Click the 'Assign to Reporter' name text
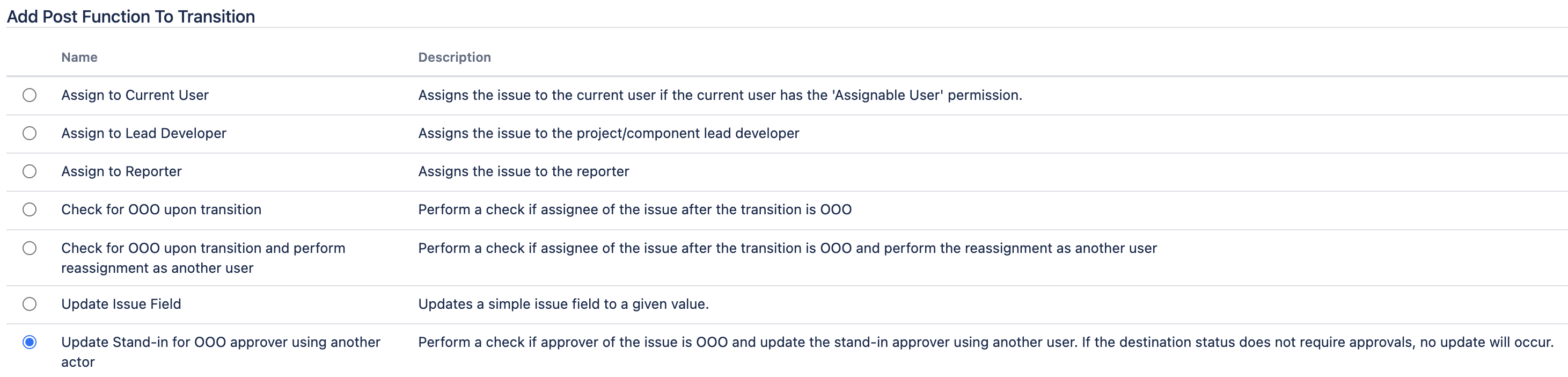This screenshot has height=377, width=1568. 121,172
